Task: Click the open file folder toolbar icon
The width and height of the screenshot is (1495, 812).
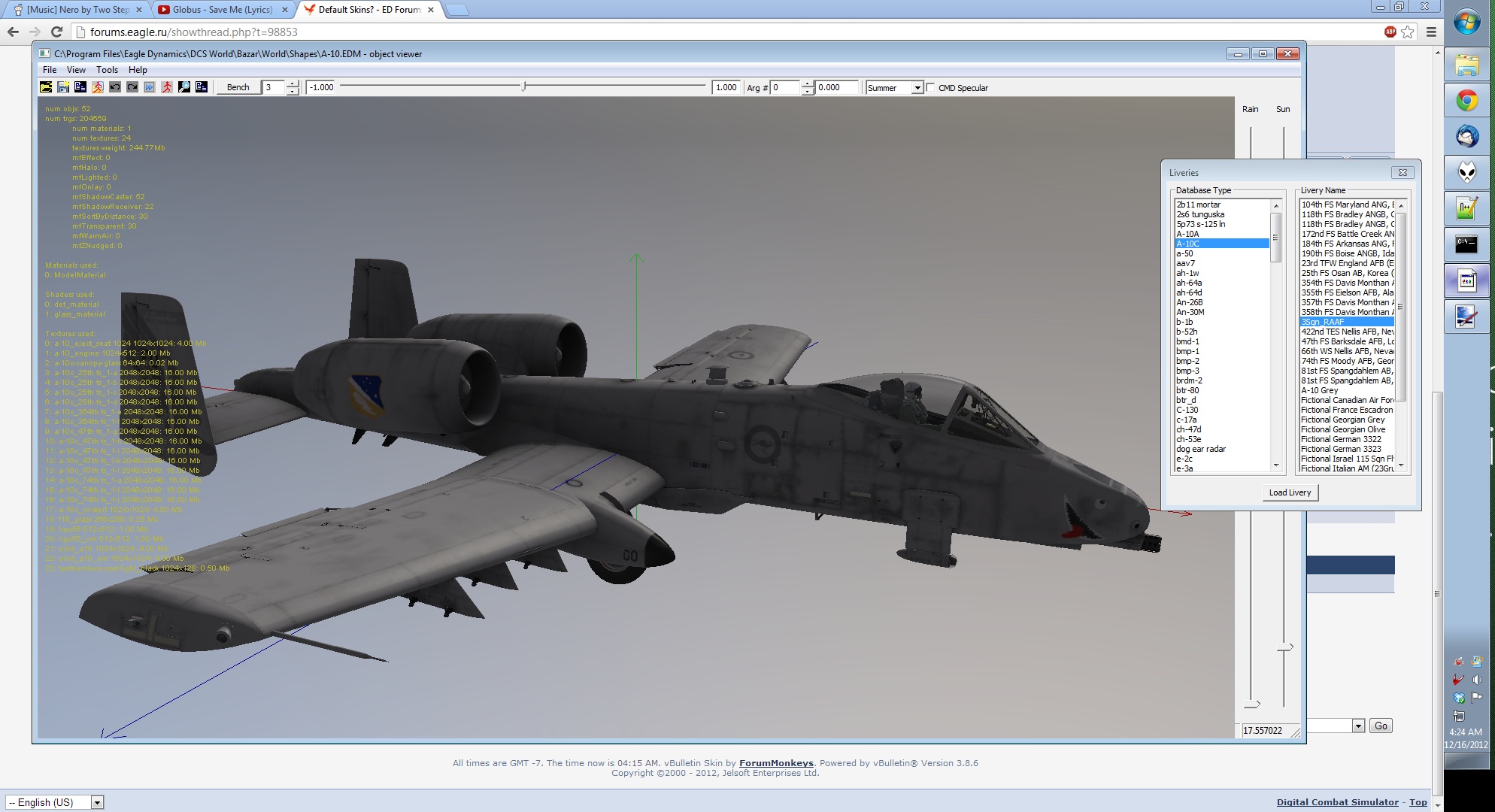Action: (46, 87)
